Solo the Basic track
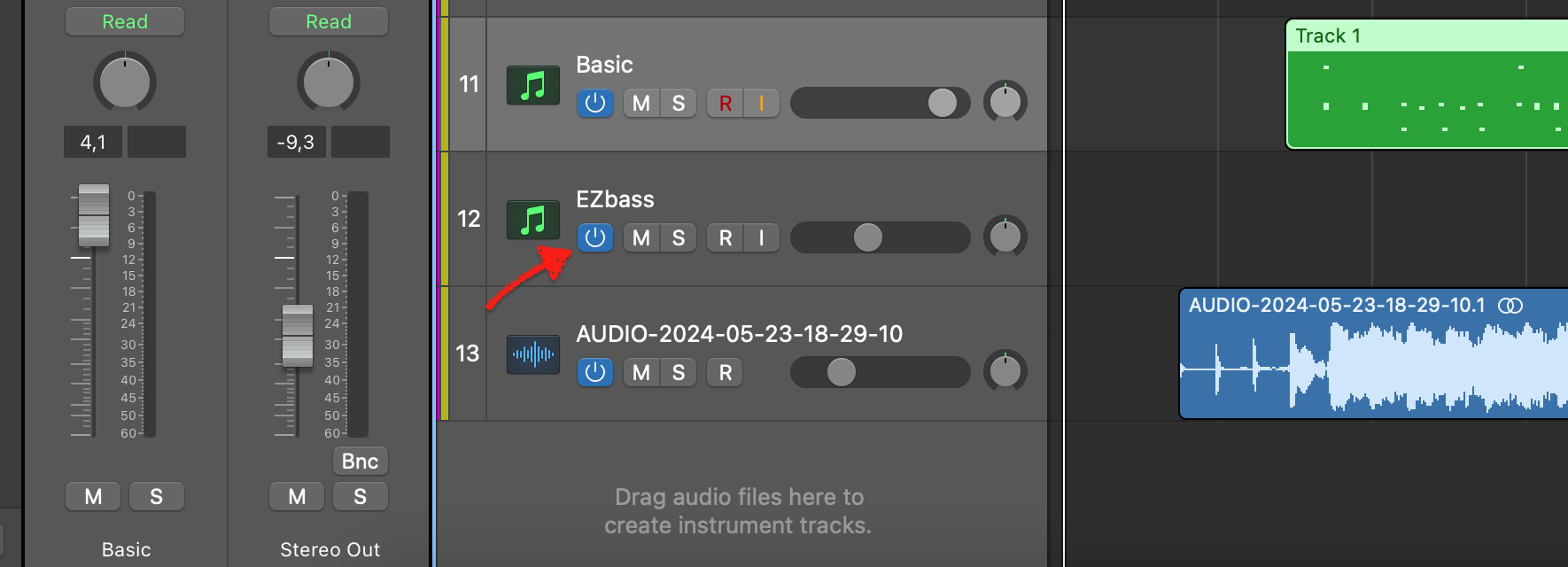 (679, 103)
